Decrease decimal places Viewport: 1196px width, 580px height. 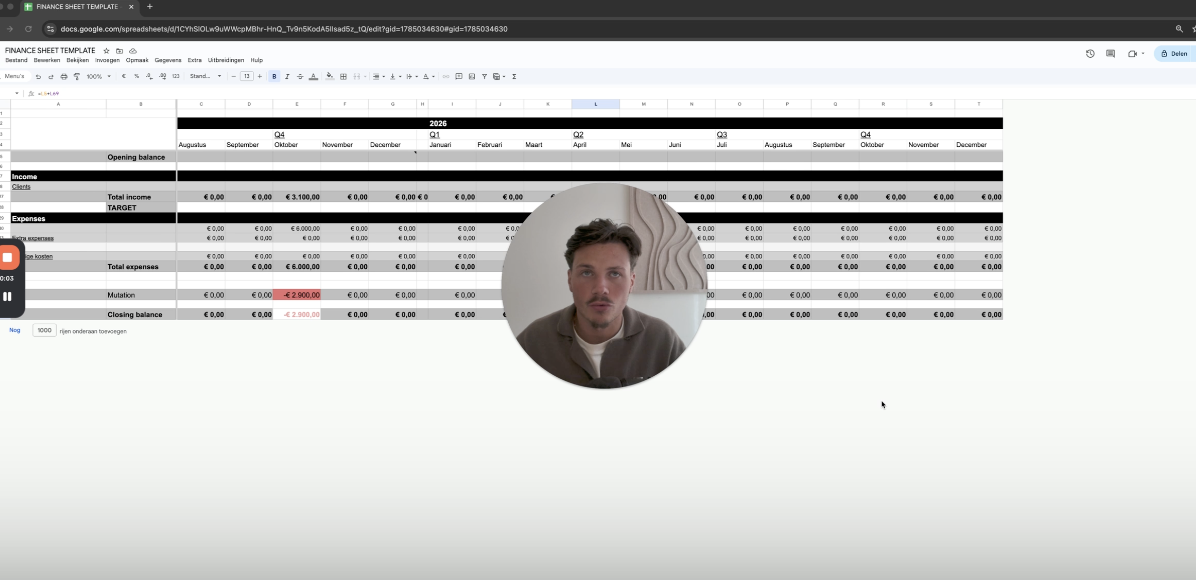(x=149, y=76)
